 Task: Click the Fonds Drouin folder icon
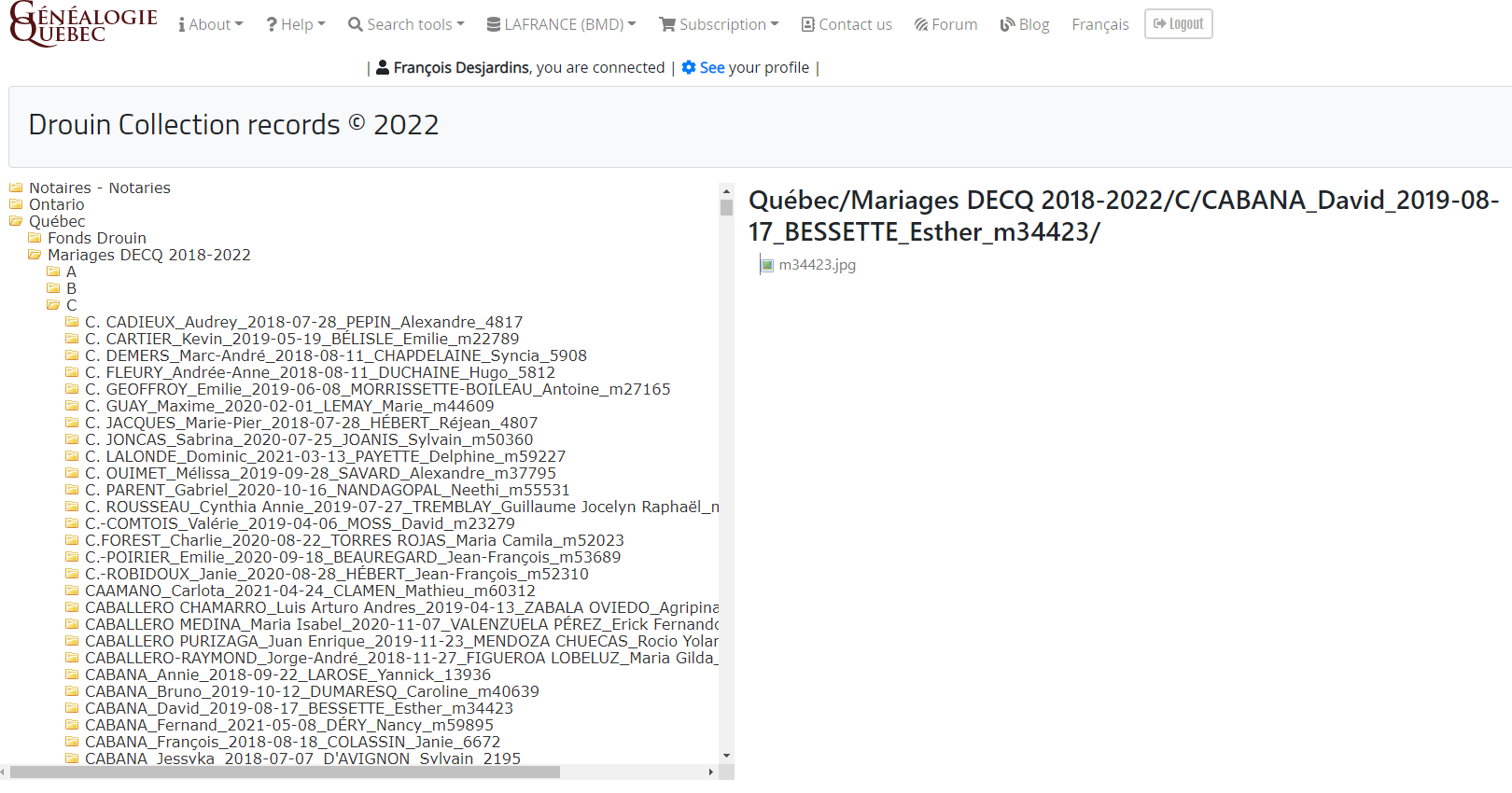[35, 238]
